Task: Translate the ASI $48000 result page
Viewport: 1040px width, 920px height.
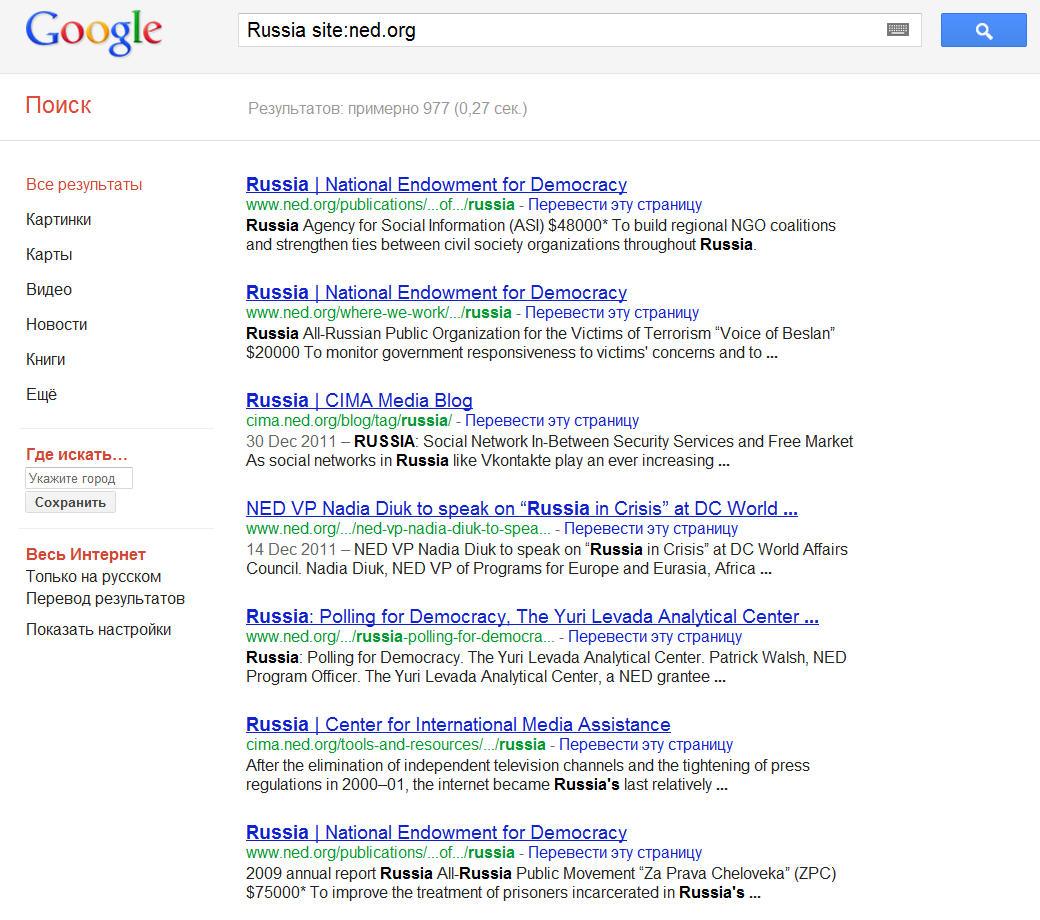Action: pyautogui.click(x=615, y=205)
